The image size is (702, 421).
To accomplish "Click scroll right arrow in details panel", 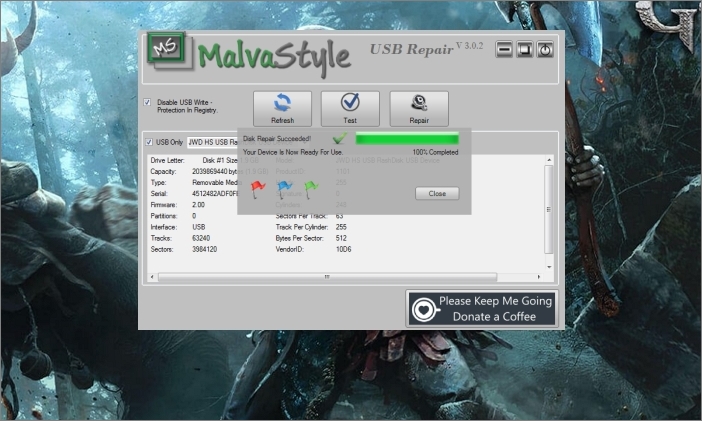I will point(538,277).
